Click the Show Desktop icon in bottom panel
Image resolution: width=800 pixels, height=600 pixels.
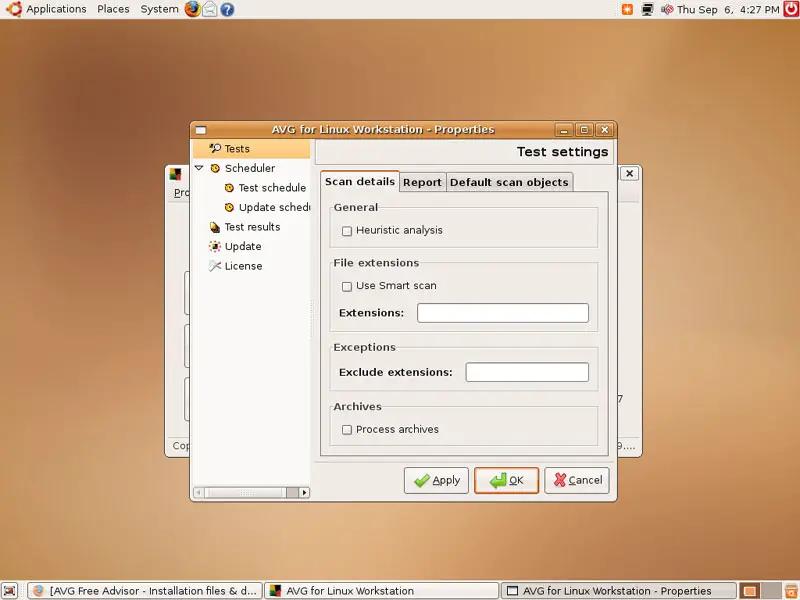tap(10, 591)
